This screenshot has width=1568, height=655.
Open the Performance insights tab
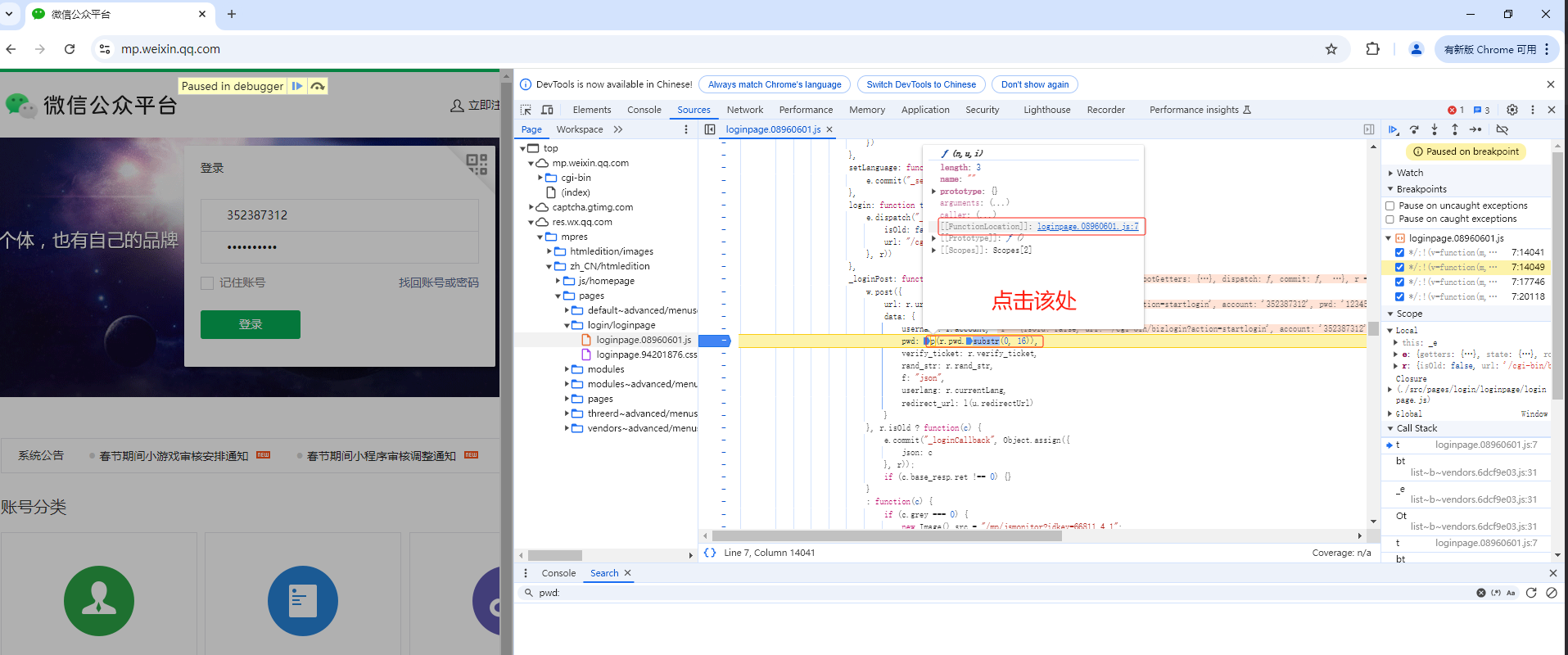point(1200,110)
